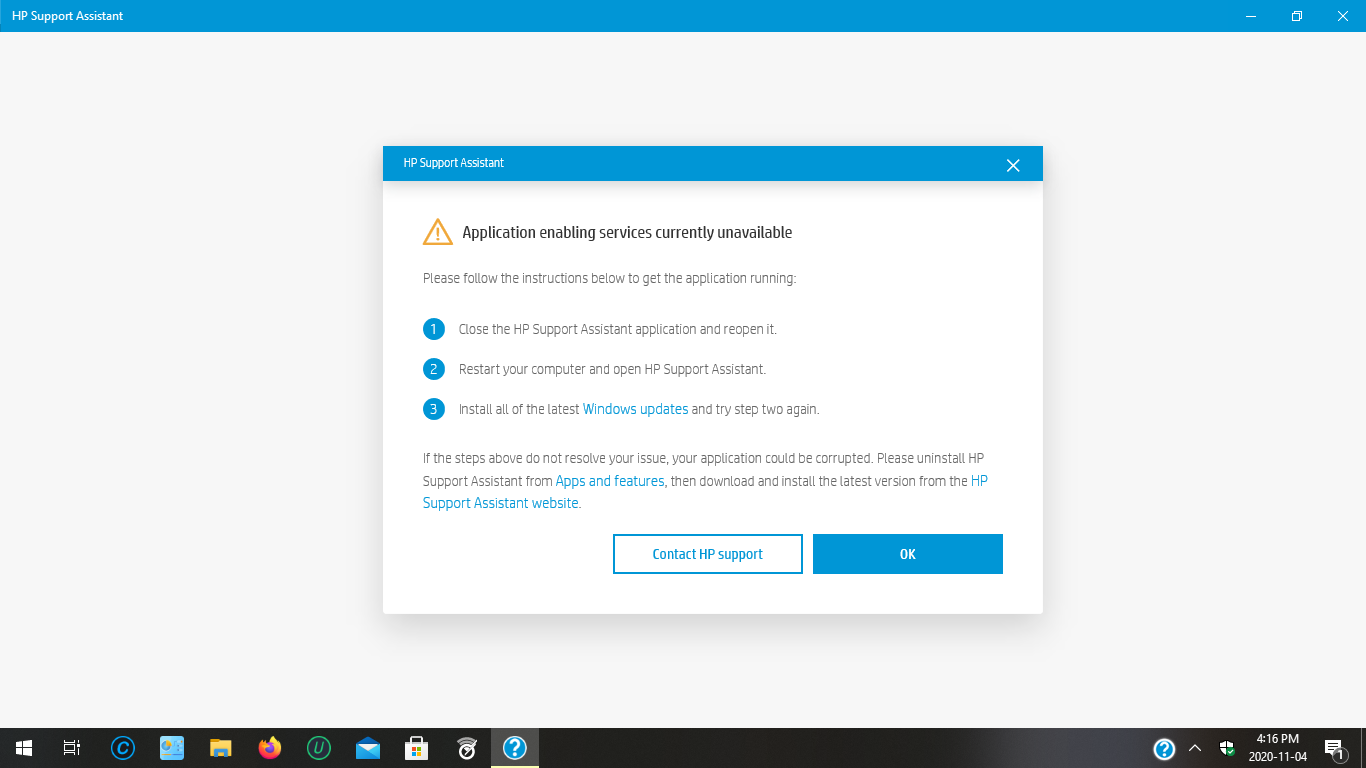Show hidden system tray icons
Image resolution: width=1366 pixels, height=768 pixels.
tap(1195, 748)
